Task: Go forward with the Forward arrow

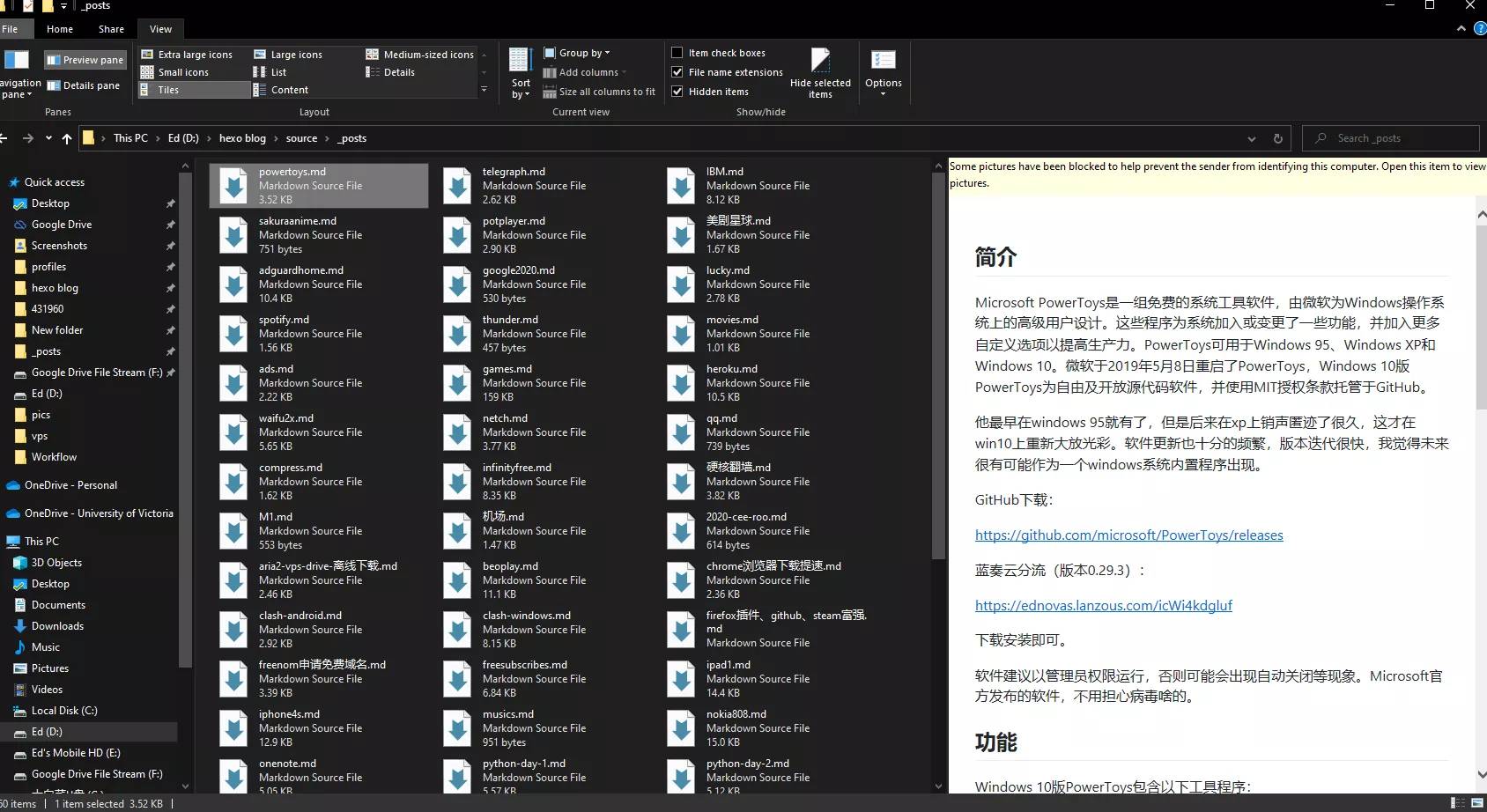Action: point(28,138)
